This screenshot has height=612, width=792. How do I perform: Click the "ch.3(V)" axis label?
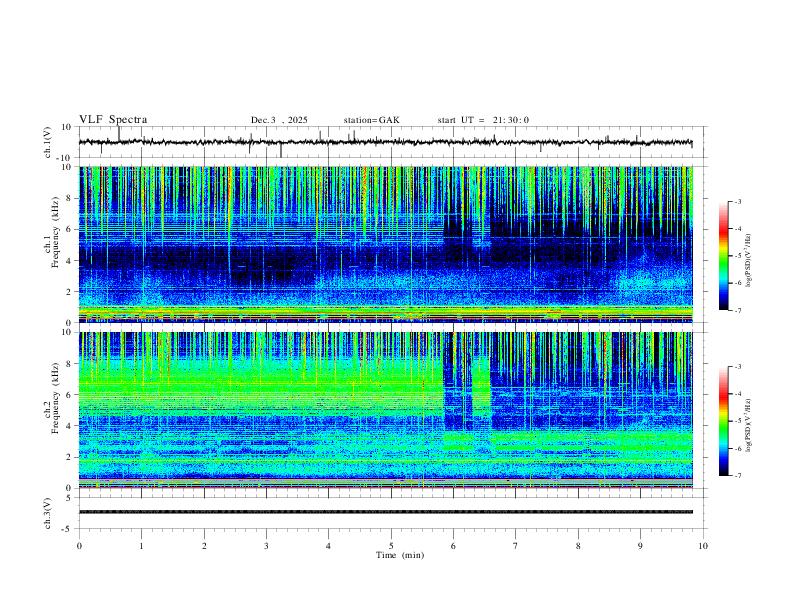coord(48,513)
